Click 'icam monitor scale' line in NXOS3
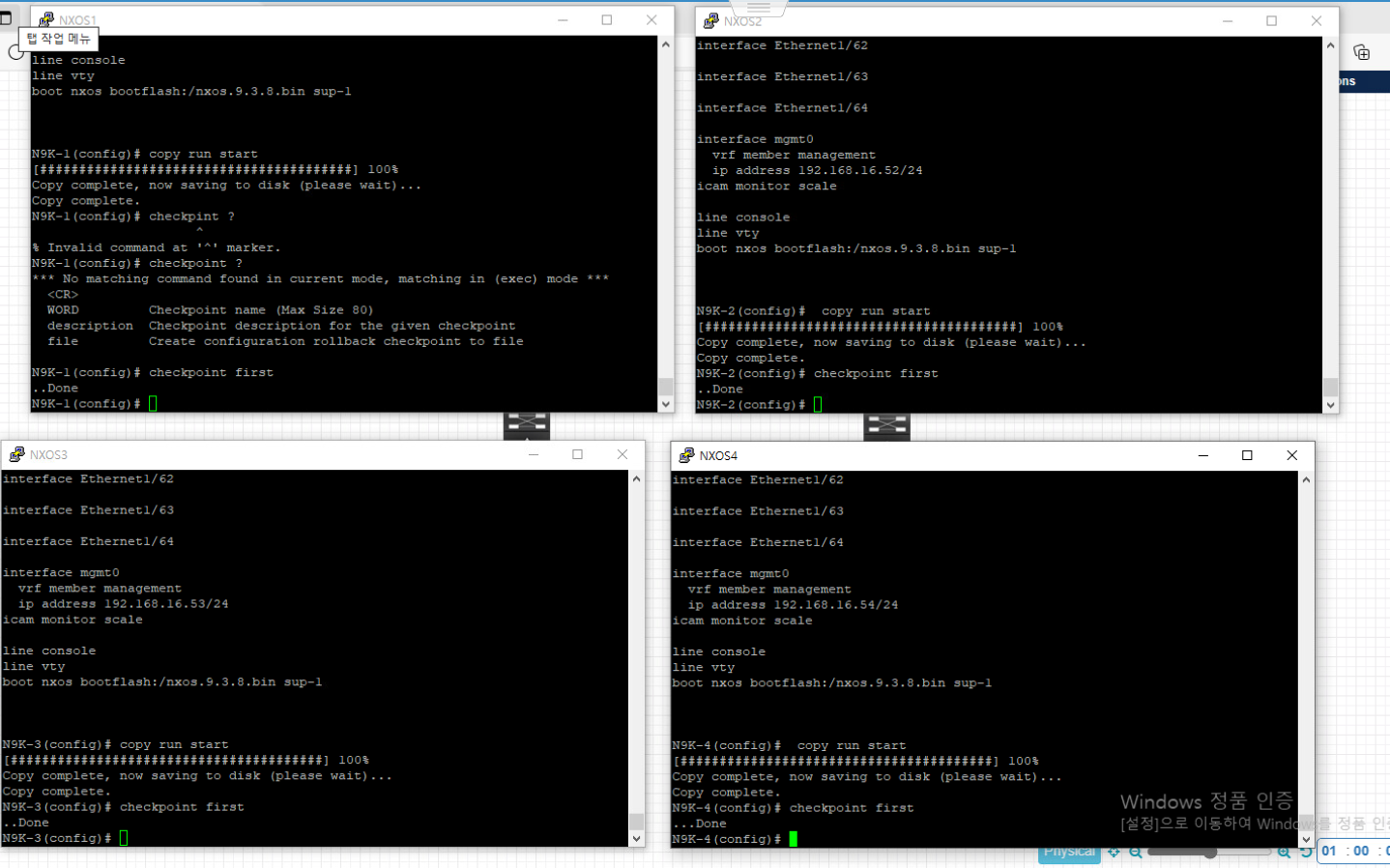This screenshot has width=1390, height=868. point(72,620)
